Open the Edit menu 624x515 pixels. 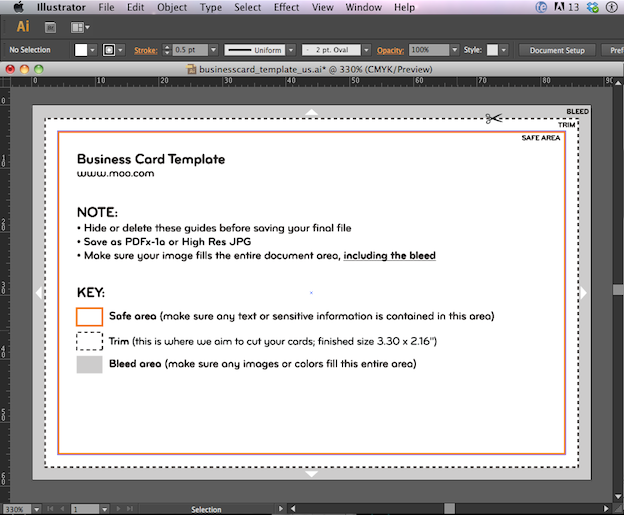coord(135,7)
